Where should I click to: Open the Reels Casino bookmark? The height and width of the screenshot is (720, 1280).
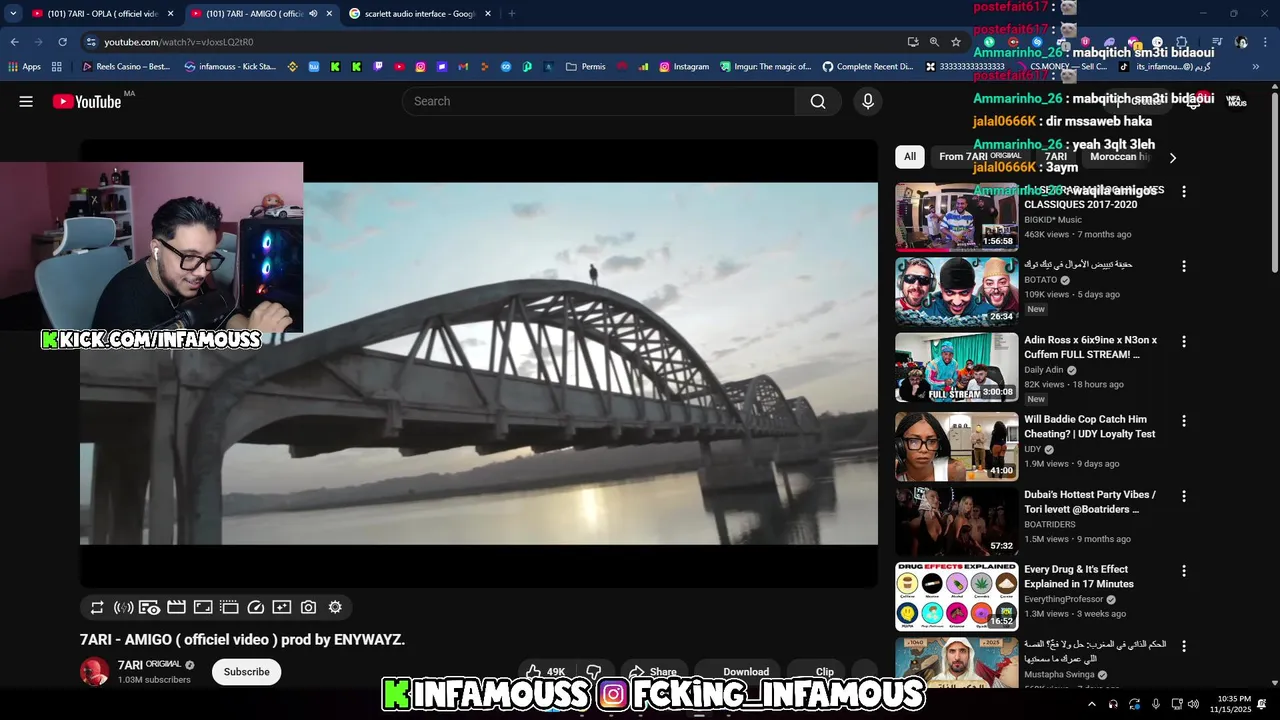[x=126, y=67]
